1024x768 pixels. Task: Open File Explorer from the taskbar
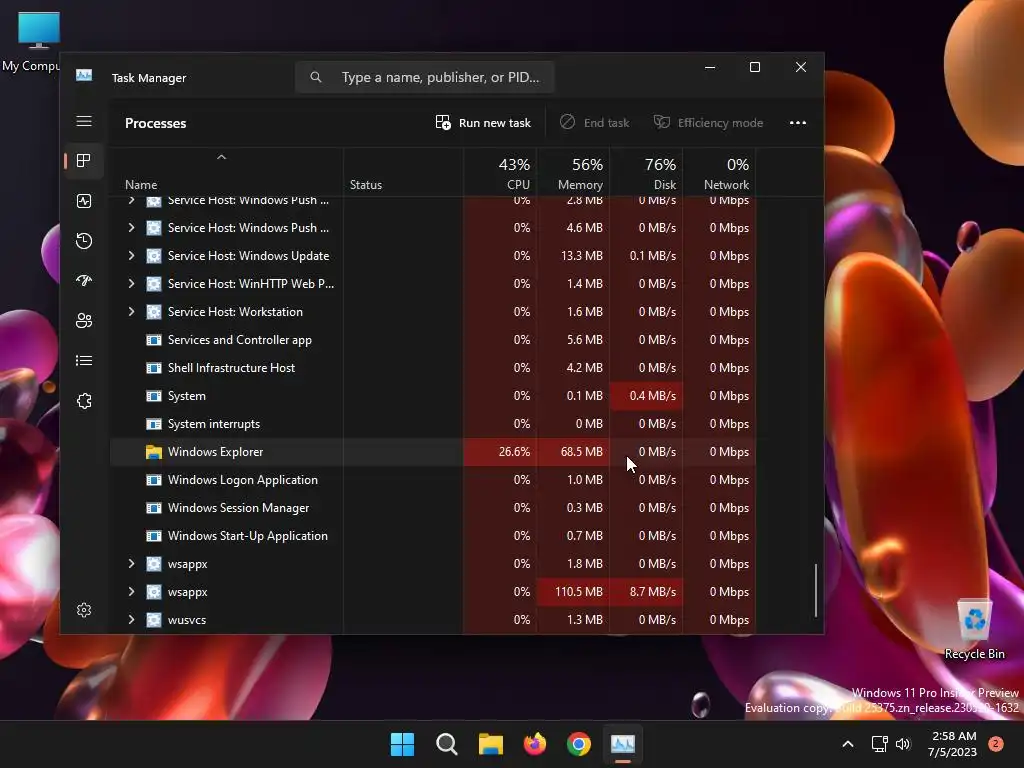click(x=490, y=744)
